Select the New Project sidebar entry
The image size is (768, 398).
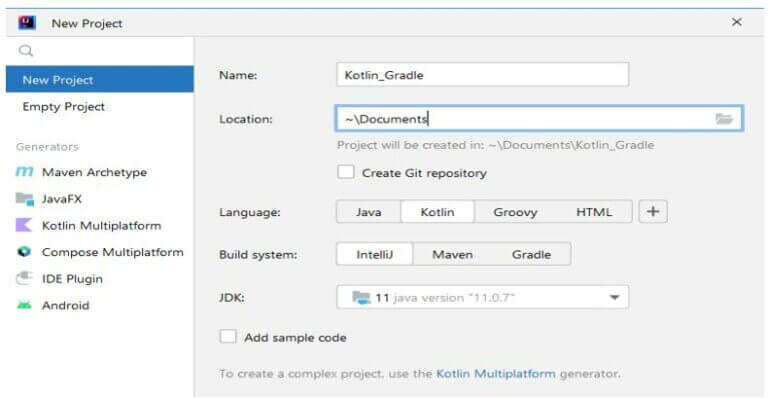(x=100, y=79)
